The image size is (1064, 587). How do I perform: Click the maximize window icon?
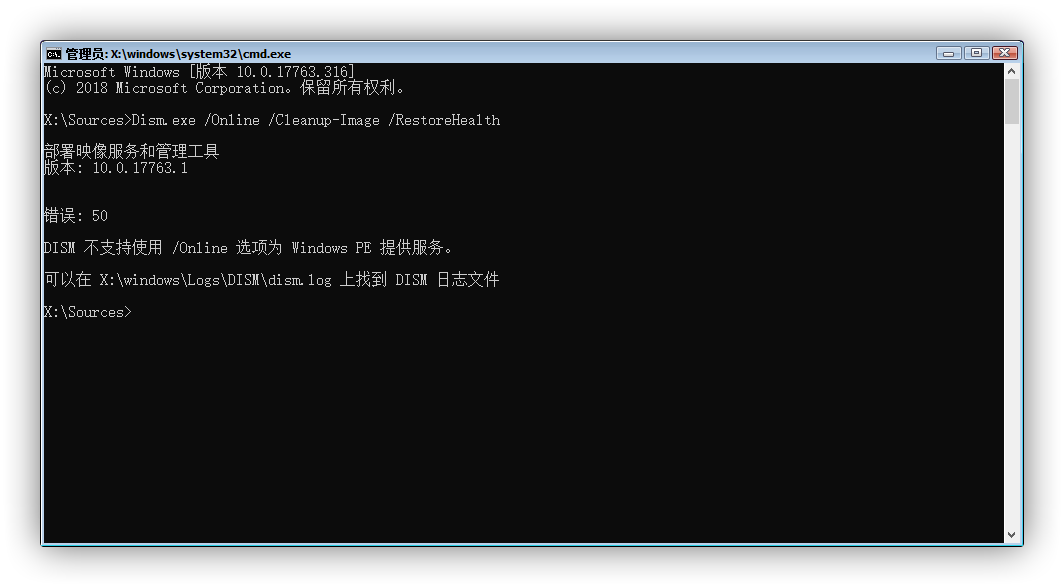tap(975, 52)
